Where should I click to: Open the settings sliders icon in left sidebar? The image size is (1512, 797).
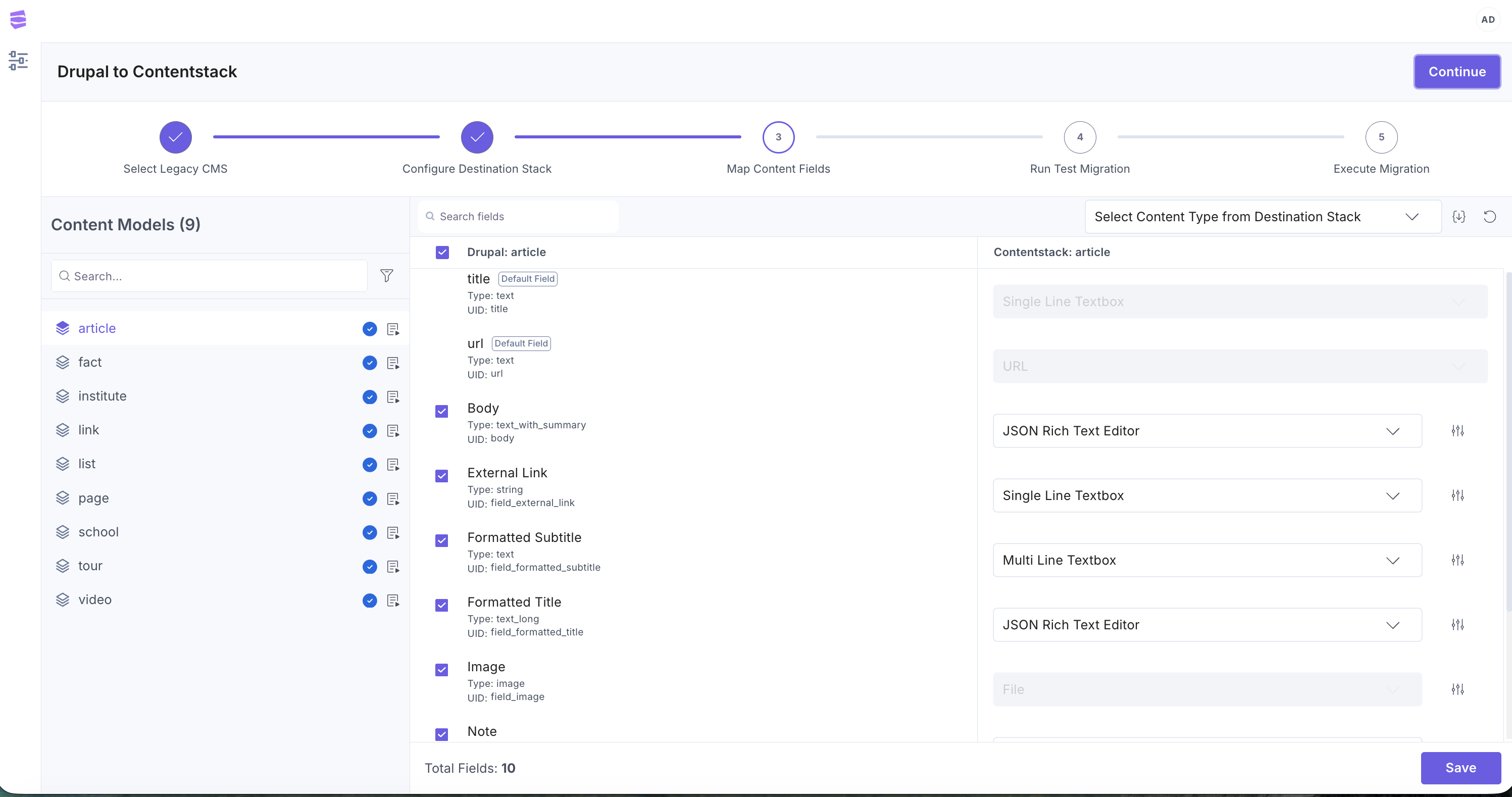(18, 61)
